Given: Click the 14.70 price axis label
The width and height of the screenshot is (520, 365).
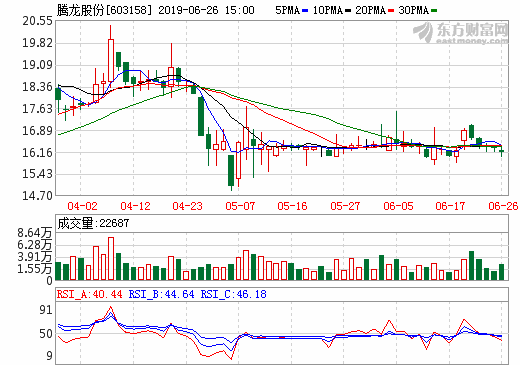Looking at the screenshot, I should tap(37, 195).
